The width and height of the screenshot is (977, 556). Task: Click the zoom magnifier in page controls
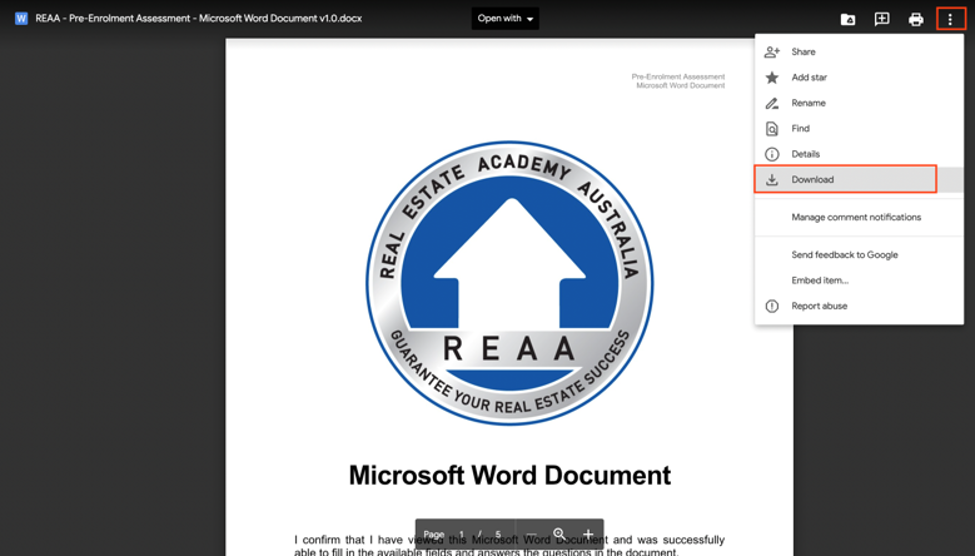(x=560, y=534)
